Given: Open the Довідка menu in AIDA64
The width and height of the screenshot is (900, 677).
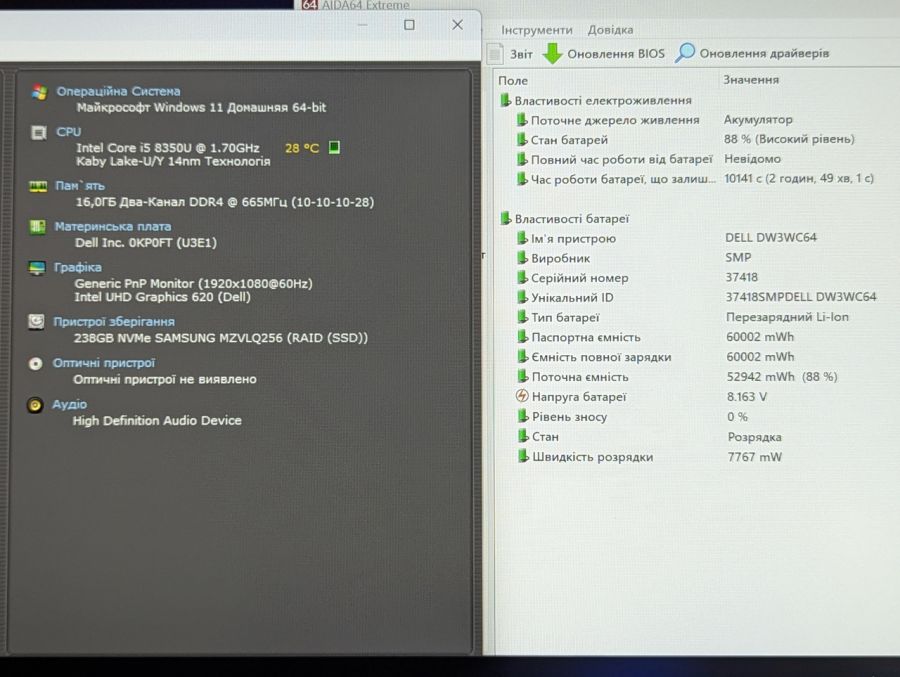Looking at the screenshot, I should 610,30.
